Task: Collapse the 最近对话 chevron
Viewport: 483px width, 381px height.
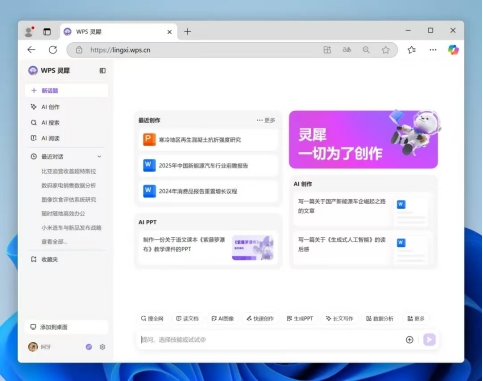Action: (99, 156)
